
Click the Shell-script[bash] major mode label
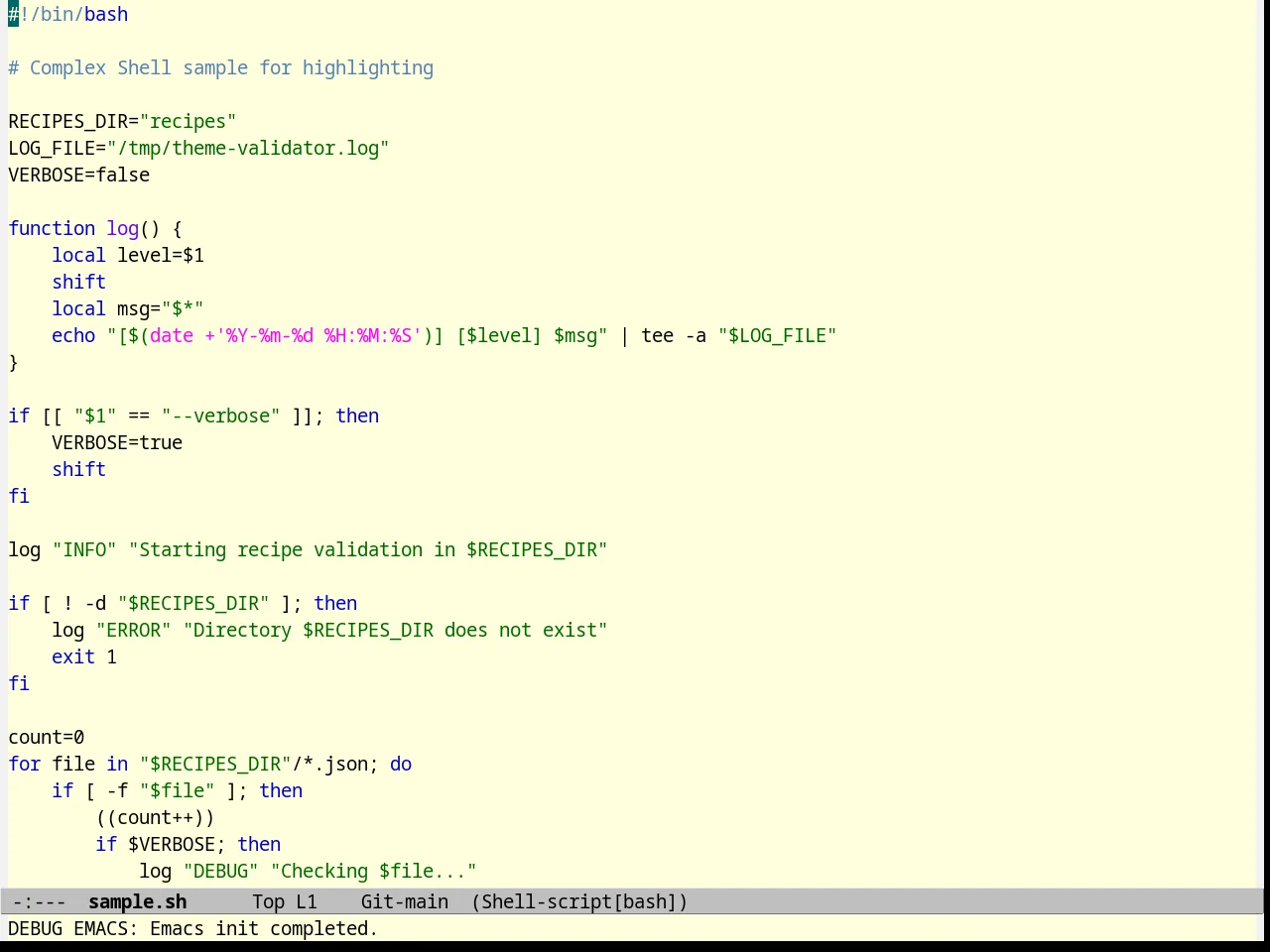click(579, 901)
